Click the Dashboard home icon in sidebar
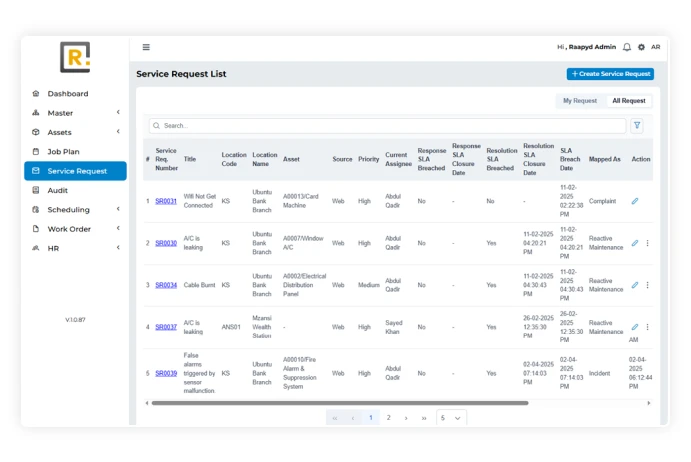 pyautogui.click(x=36, y=94)
